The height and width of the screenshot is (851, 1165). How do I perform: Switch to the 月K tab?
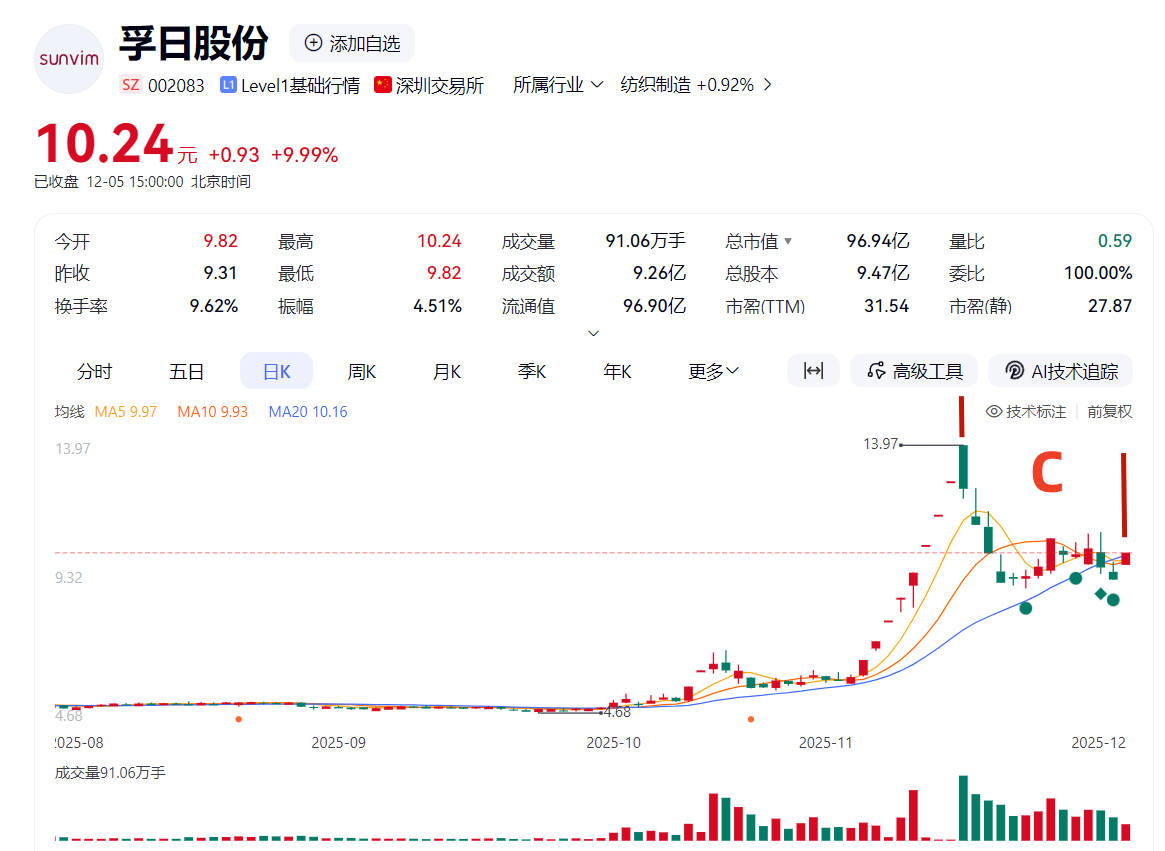(447, 371)
